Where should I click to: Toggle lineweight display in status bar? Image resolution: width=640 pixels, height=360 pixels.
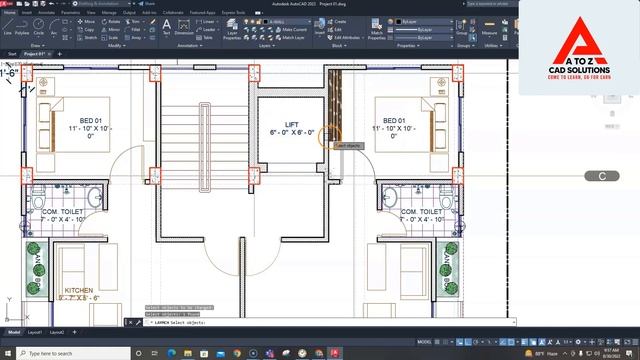[525, 342]
